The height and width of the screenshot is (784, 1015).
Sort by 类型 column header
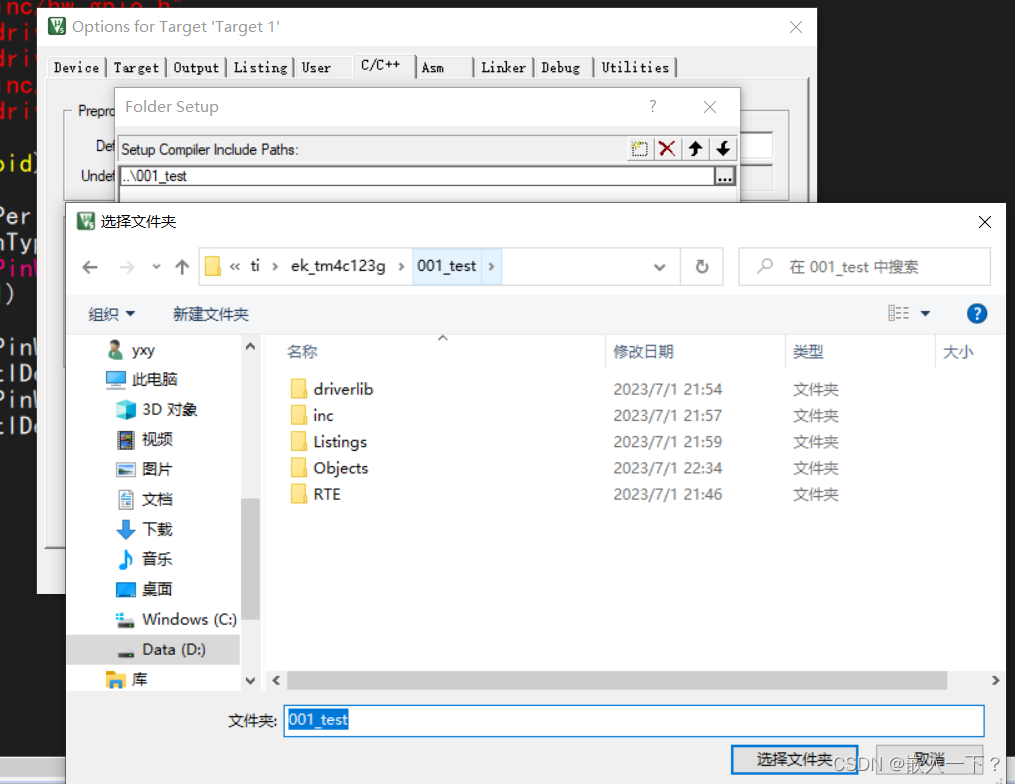click(808, 352)
